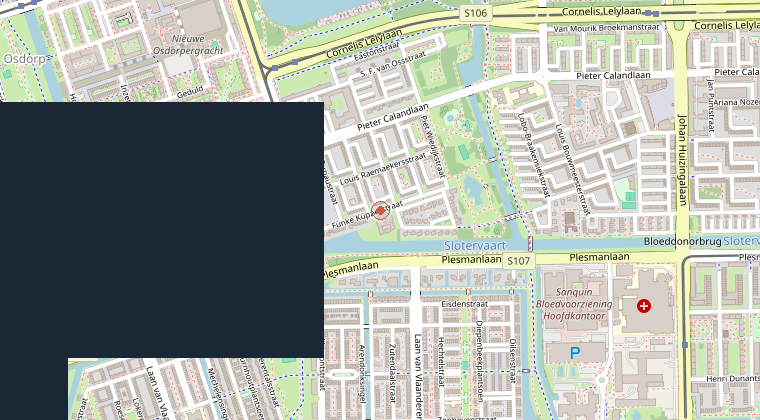Click the S106 road shield
This screenshot has height=420, width=760.
475,13
